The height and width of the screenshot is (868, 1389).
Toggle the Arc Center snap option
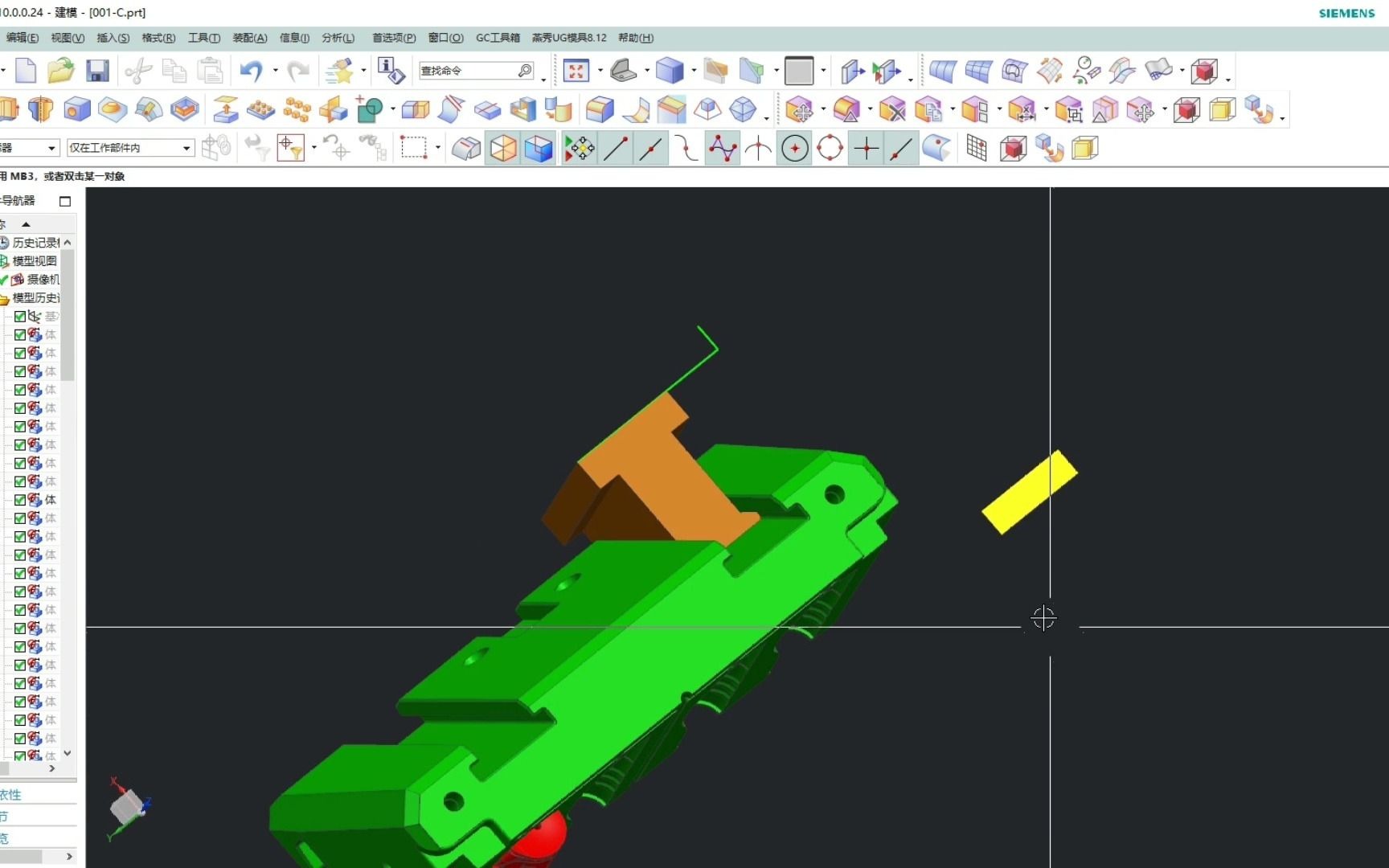795,148
